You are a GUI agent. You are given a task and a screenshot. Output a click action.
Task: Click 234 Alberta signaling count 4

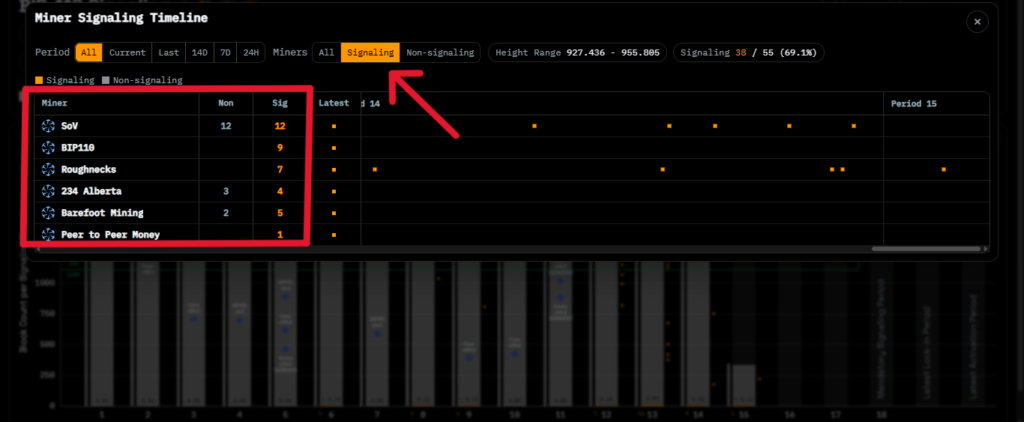tap(280, 191)
